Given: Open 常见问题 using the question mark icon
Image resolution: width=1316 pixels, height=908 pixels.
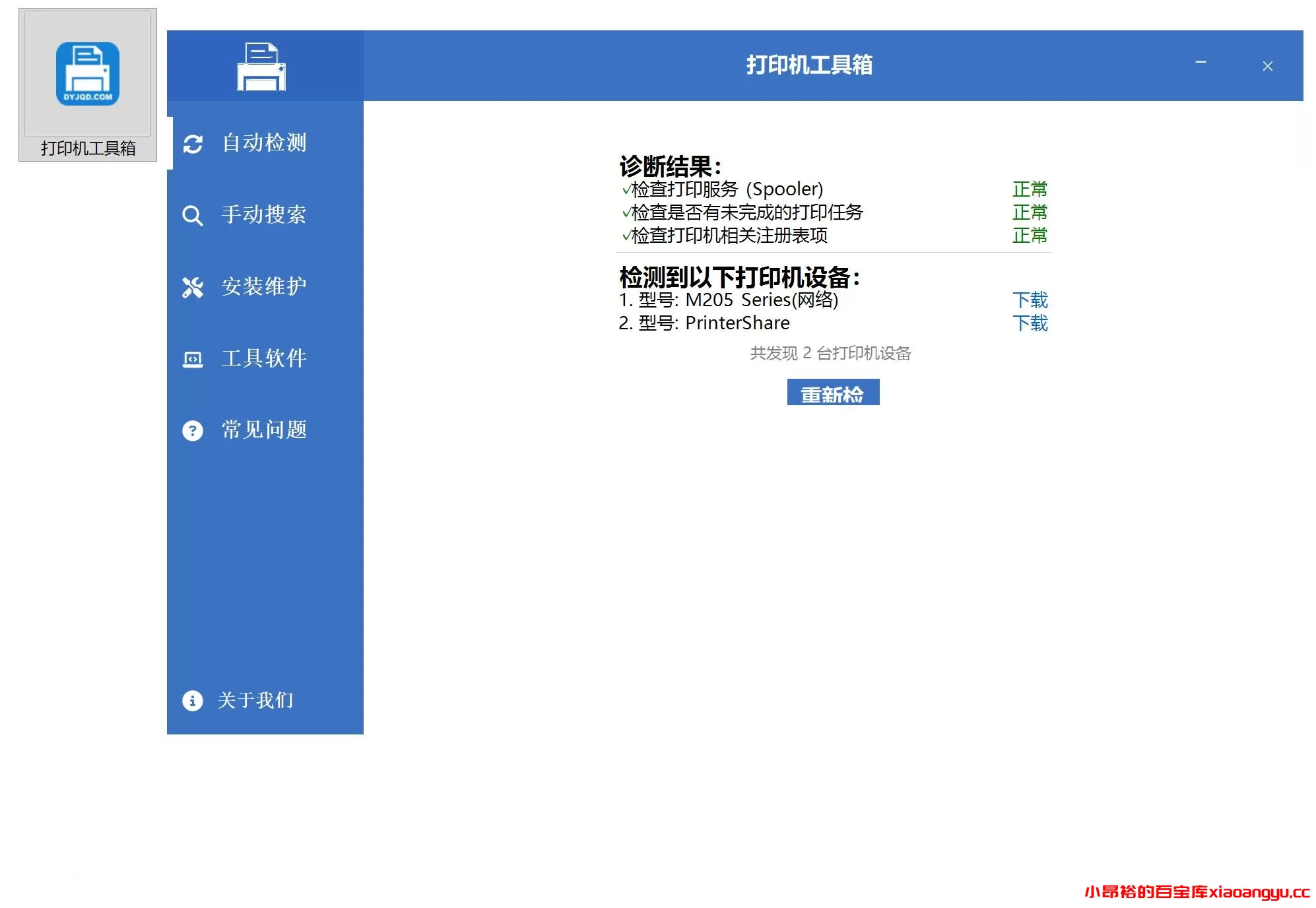Looking at the screenshot, I should (x=192, y=430).
